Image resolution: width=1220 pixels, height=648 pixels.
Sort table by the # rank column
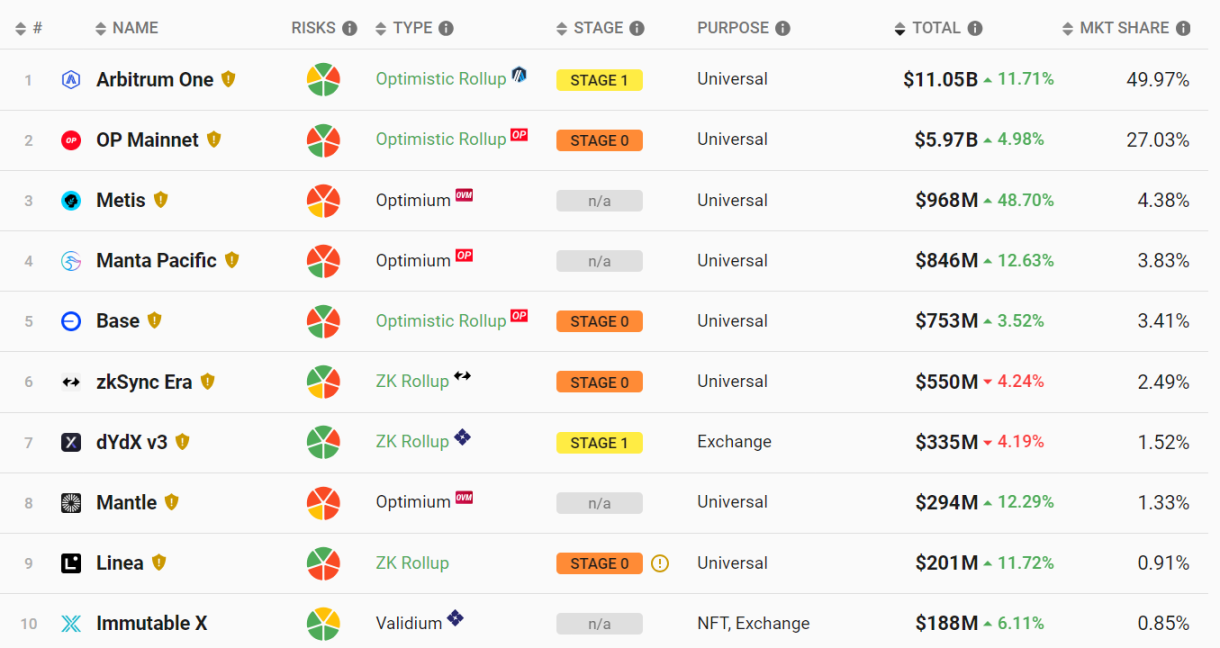[x=28, y=28]
